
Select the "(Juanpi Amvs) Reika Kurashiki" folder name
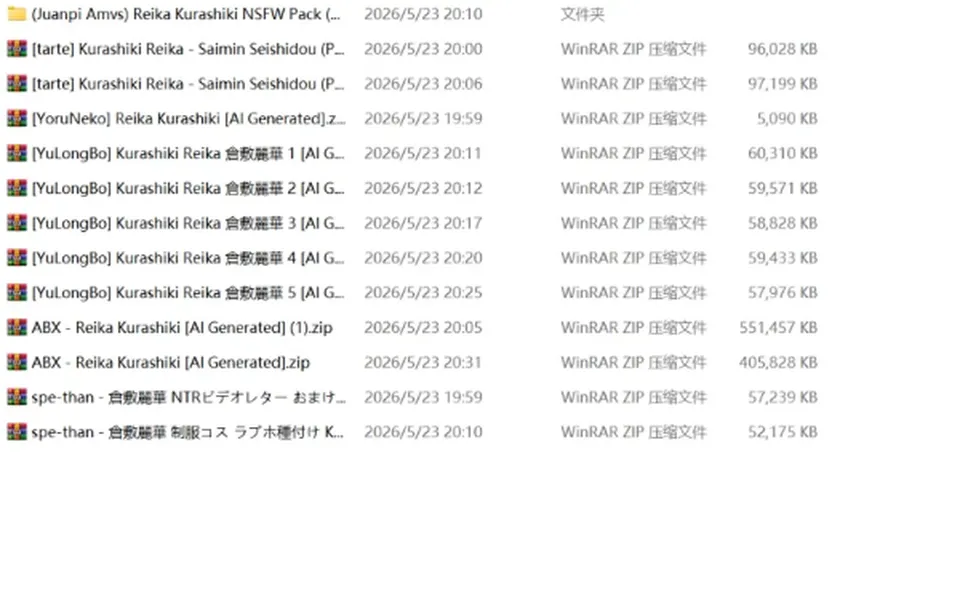[186, 13]
